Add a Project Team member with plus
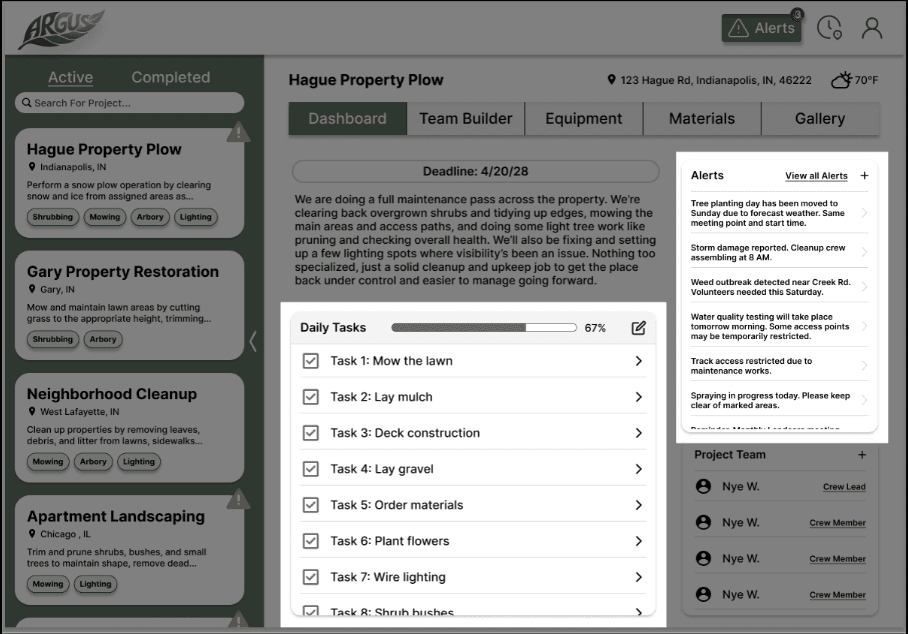Screen dimensions: 908x634 click(x=862, y=455)
